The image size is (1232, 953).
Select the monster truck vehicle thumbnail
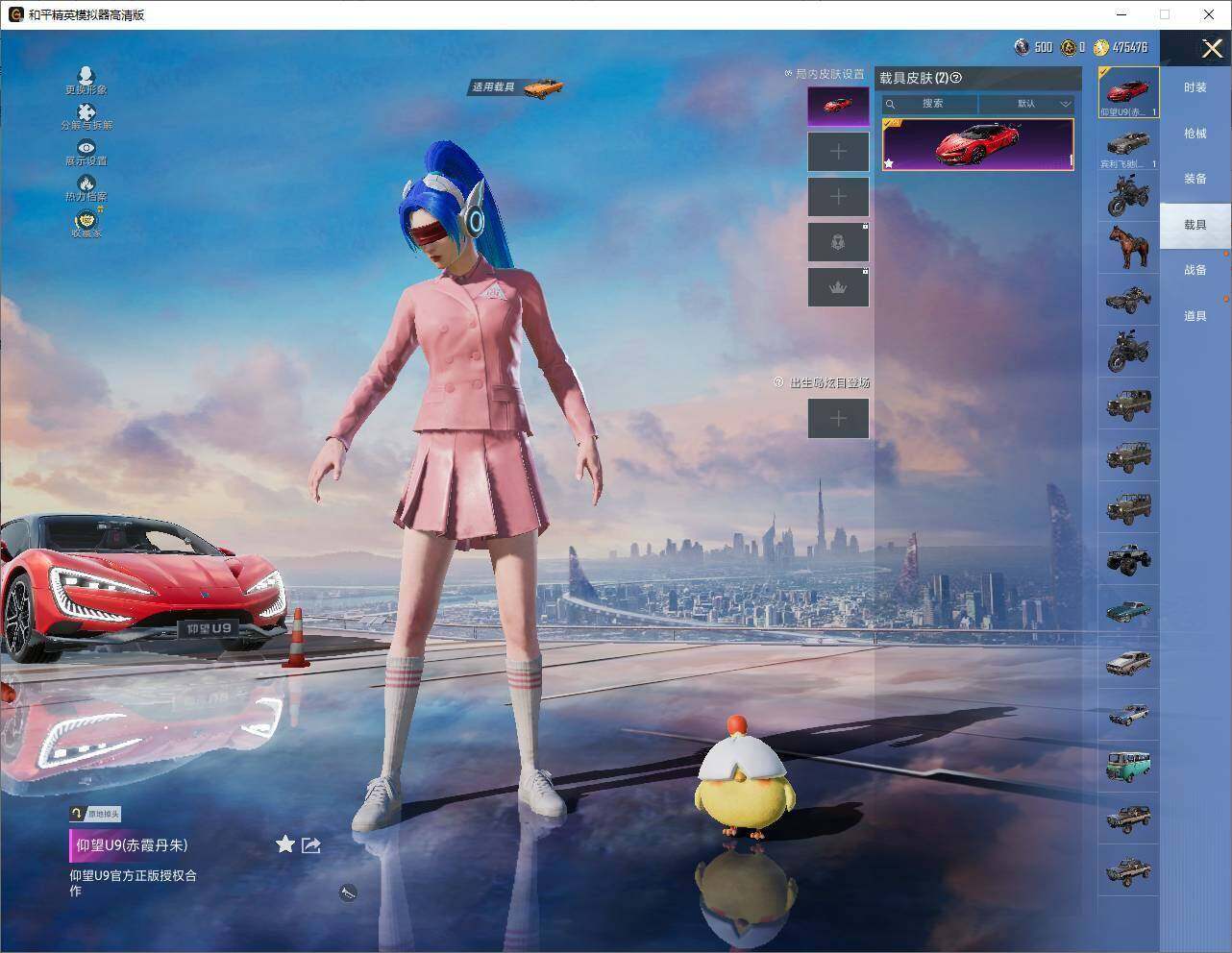pos(1128,558)
